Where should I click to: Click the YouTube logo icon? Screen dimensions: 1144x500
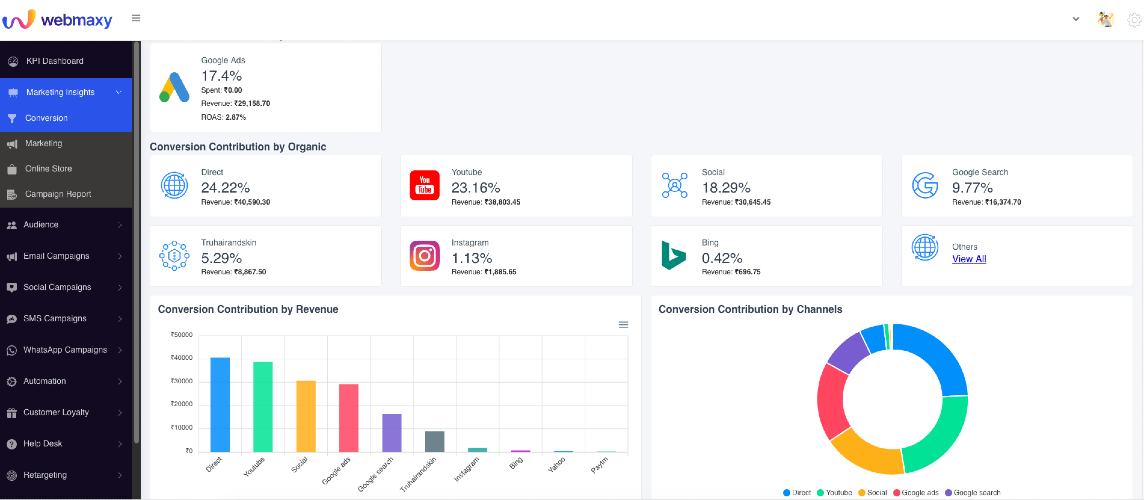click(424, 185)
